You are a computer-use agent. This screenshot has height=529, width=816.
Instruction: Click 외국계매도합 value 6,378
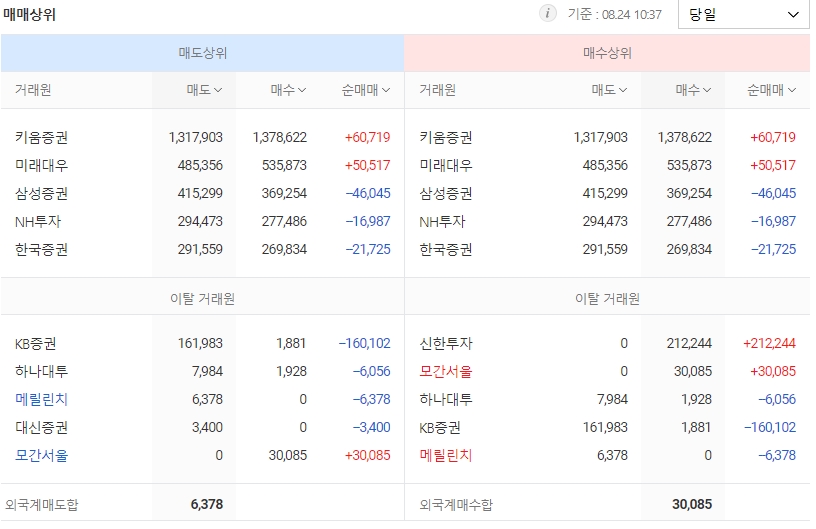207,504
